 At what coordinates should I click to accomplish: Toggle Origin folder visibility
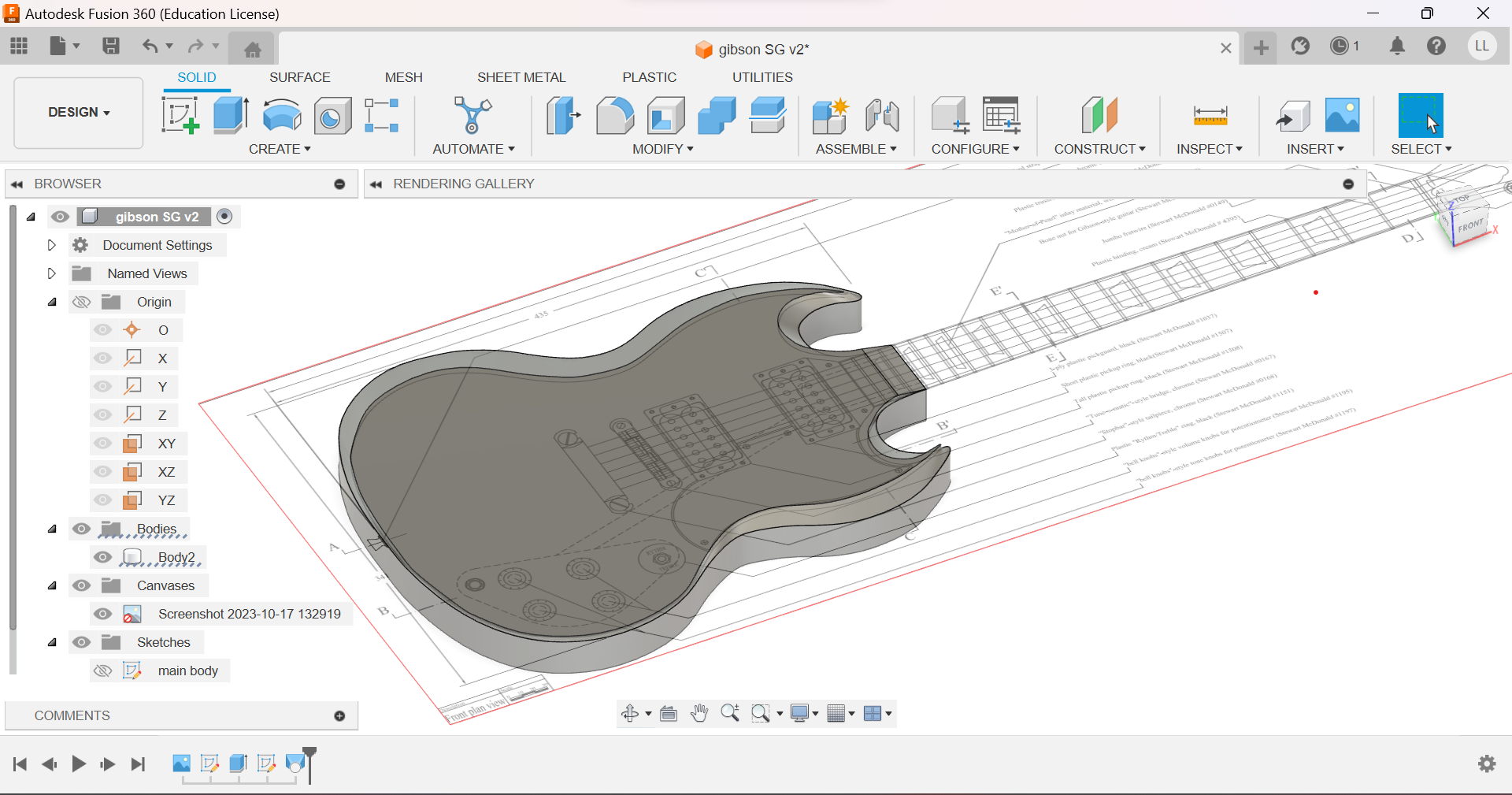coord(82,302)
